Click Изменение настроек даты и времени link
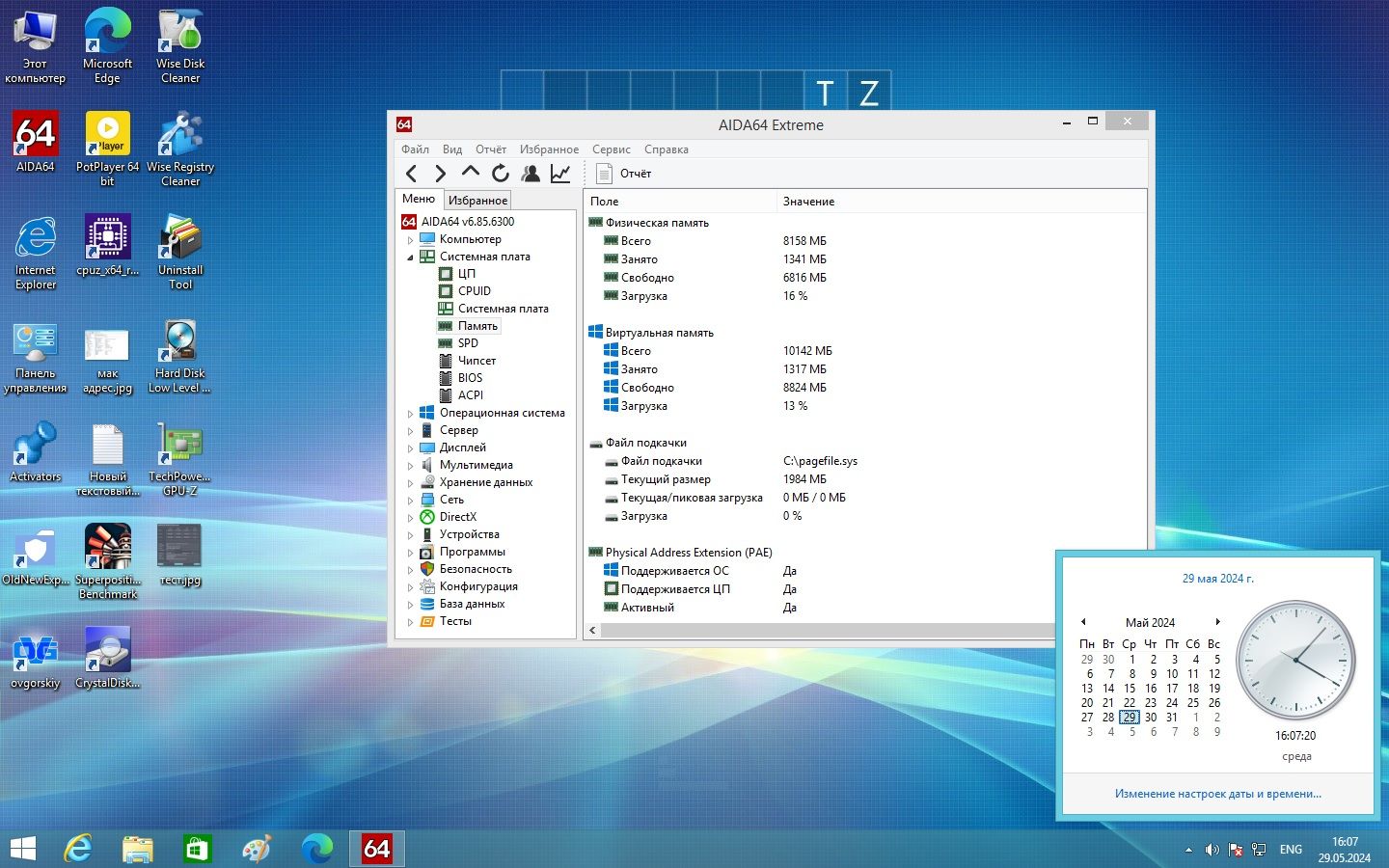This screenshot has height=868, width=1389. [1218, 794]
